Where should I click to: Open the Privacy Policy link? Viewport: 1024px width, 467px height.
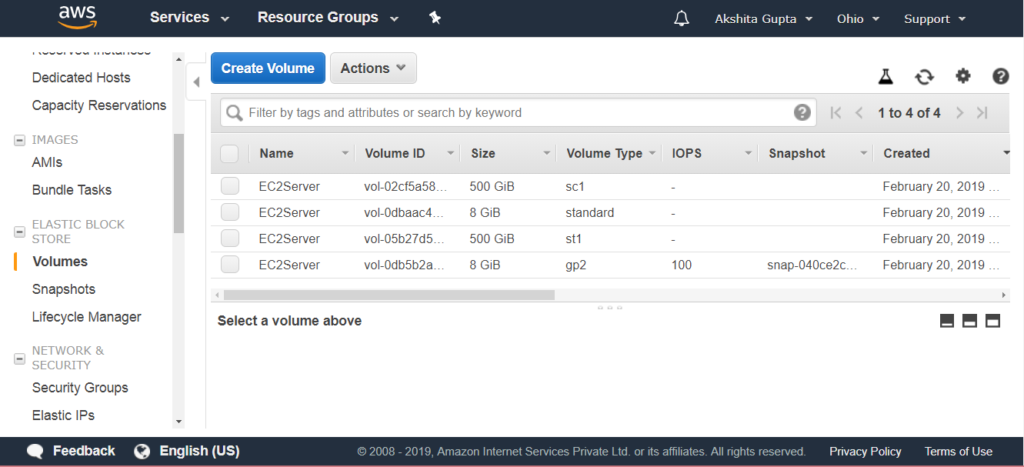point(865,451)
